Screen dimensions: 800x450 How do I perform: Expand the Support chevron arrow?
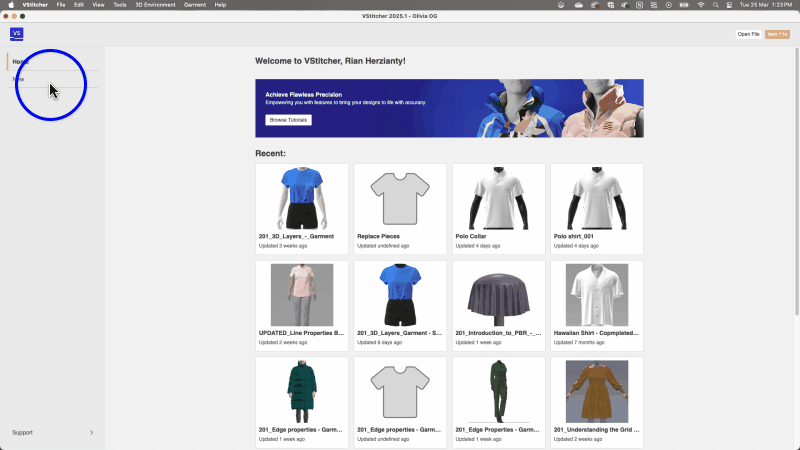pyautogui.click(x=91, y=433)
